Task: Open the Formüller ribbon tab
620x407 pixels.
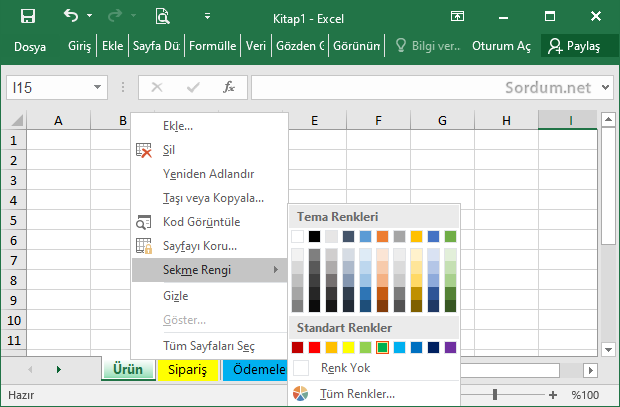Action: [212, 46]
